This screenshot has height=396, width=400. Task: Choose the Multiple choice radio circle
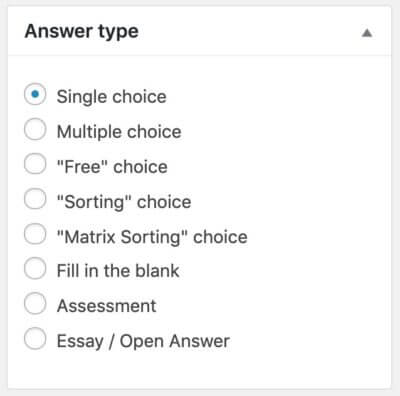tap(35, 129)
